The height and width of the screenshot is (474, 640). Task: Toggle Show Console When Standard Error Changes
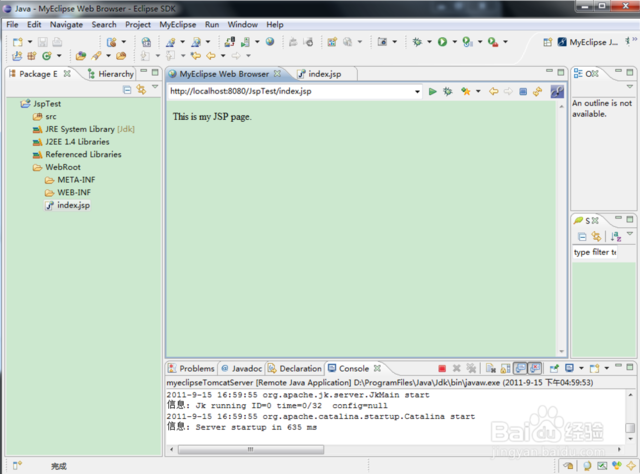[x=534, y=368]
